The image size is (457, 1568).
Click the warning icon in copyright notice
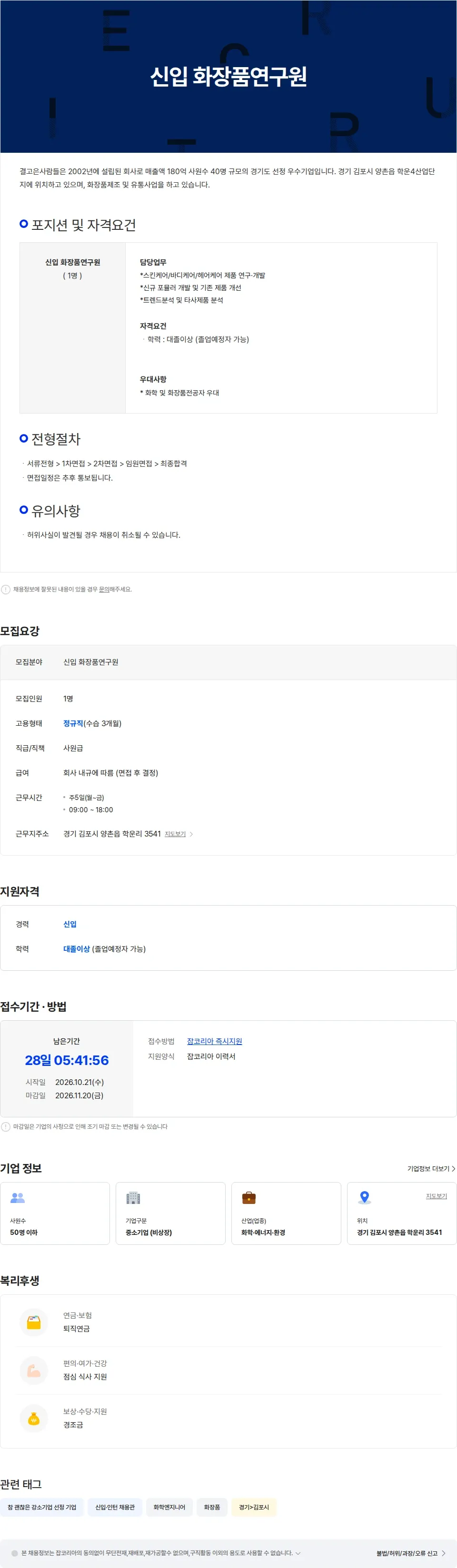pos(15,1553)
